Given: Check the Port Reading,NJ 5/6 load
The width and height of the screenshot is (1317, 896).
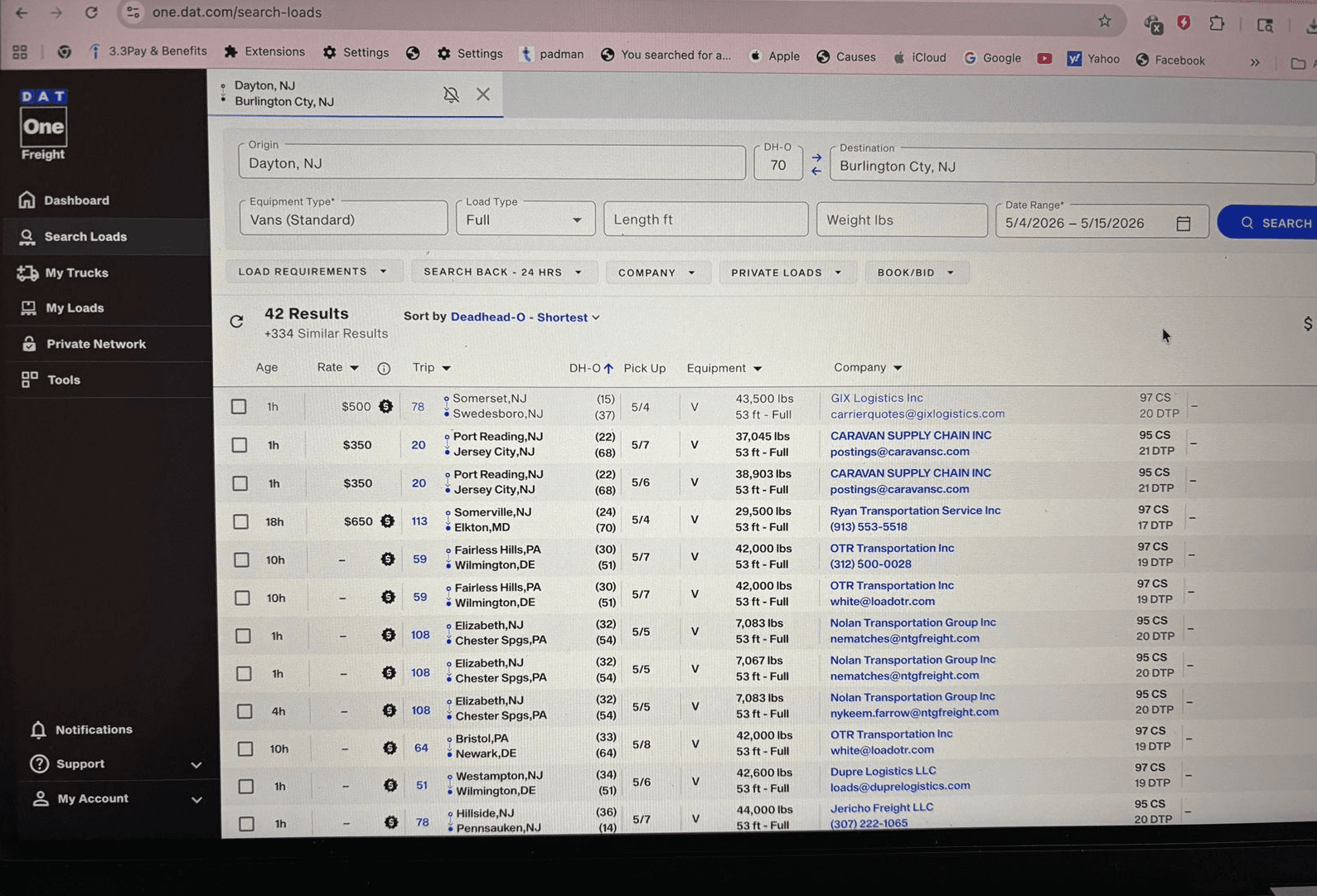Looking at the screenshot, I should (240, 483).
